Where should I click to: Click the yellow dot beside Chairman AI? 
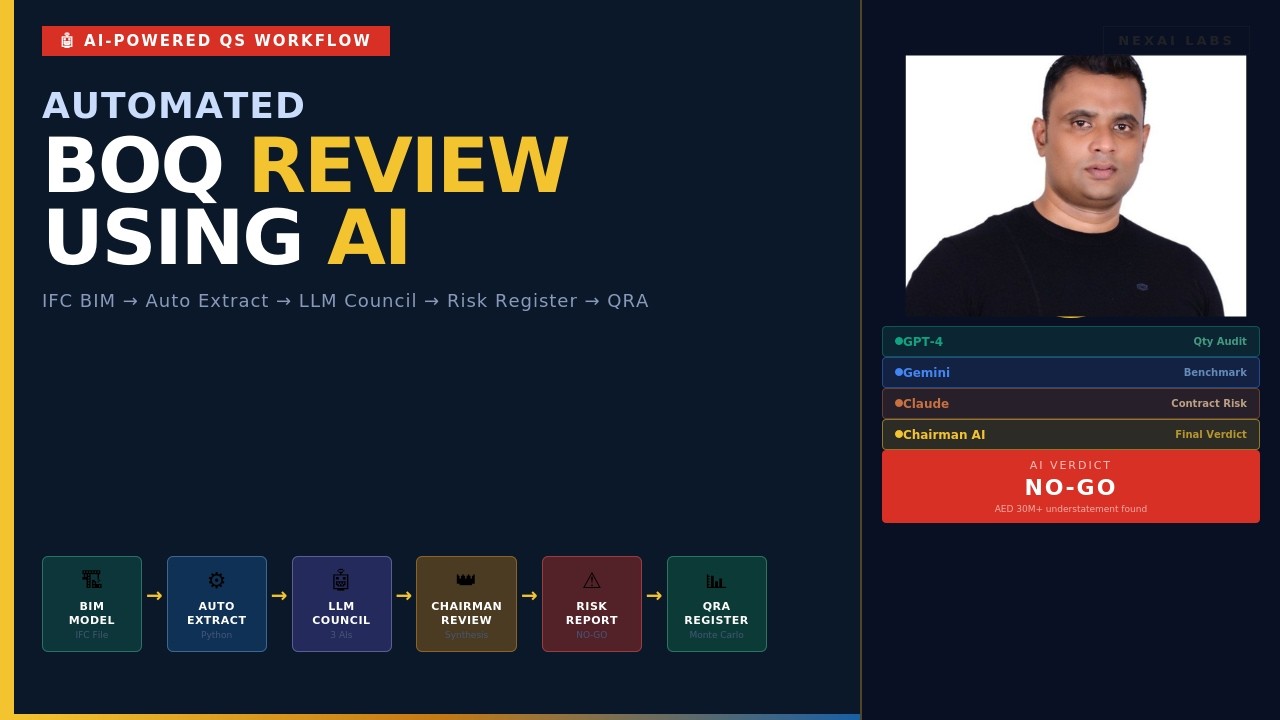(899, 434)
